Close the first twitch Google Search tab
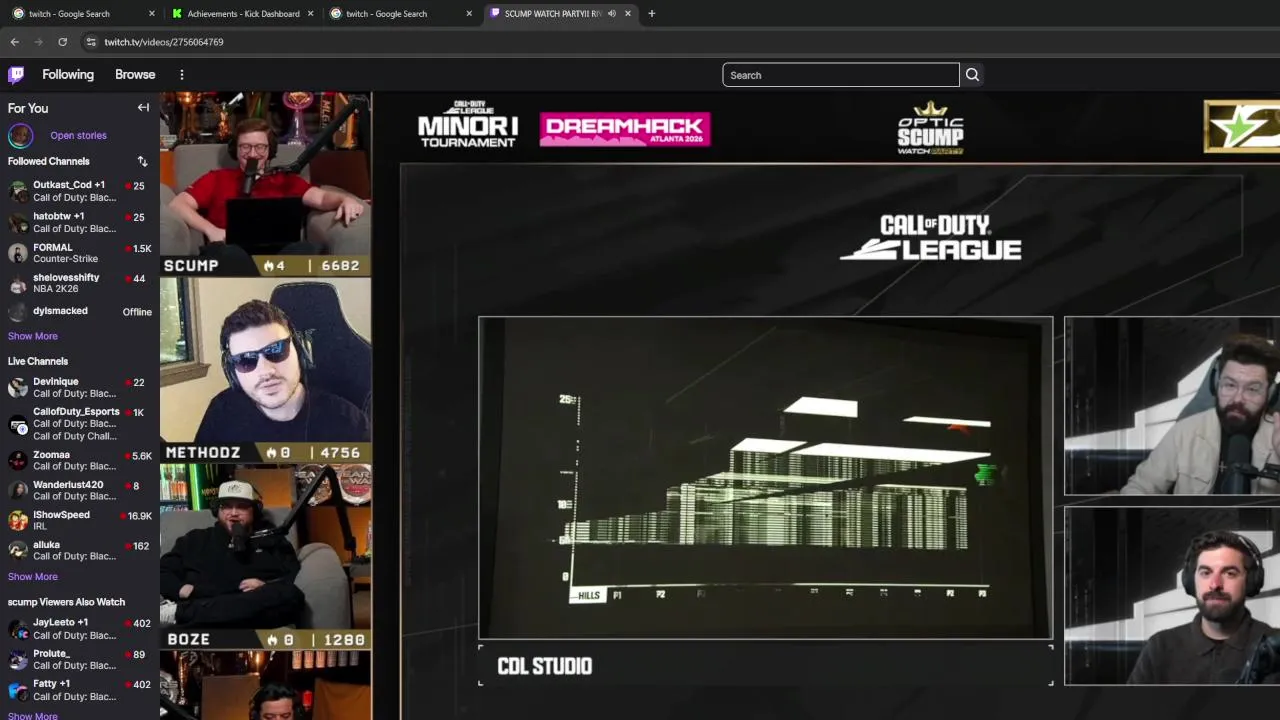This screenshot has width=1280, height=720. click(152, 14)
